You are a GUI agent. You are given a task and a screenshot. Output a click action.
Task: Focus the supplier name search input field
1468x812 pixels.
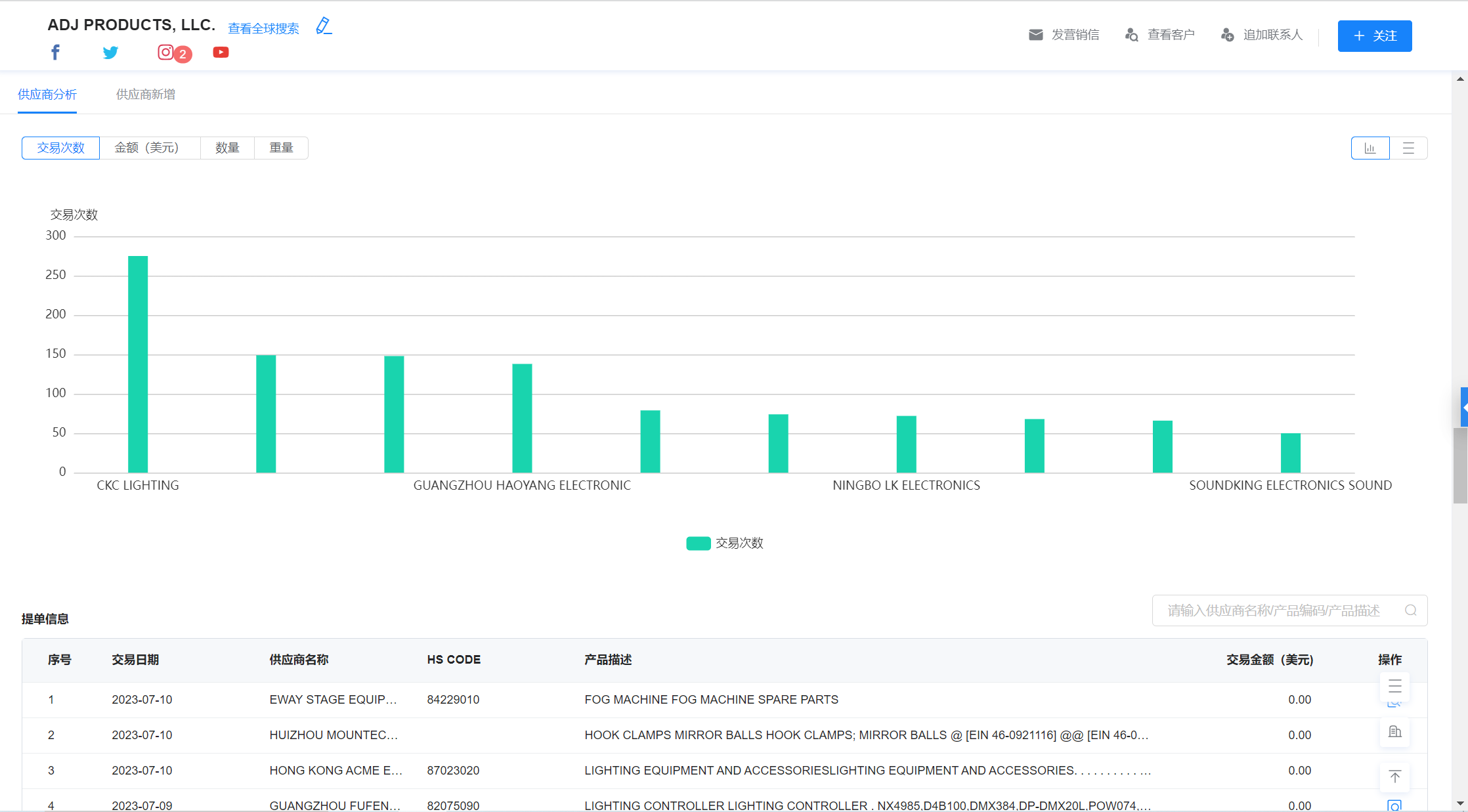1289,610
